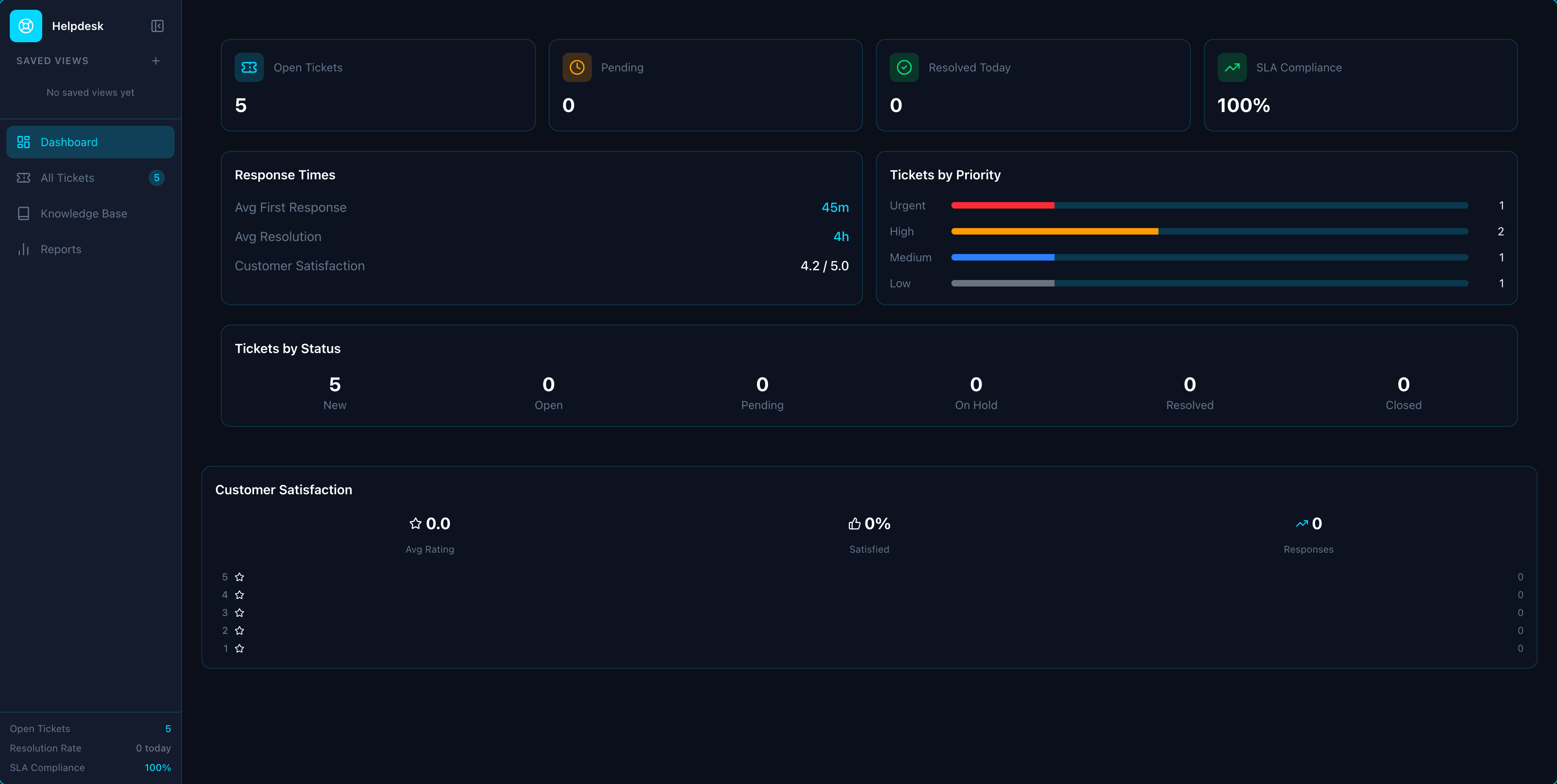Select the Reports bar chart icon
This screenshot has height=784, width=1557.
(24, 249)
